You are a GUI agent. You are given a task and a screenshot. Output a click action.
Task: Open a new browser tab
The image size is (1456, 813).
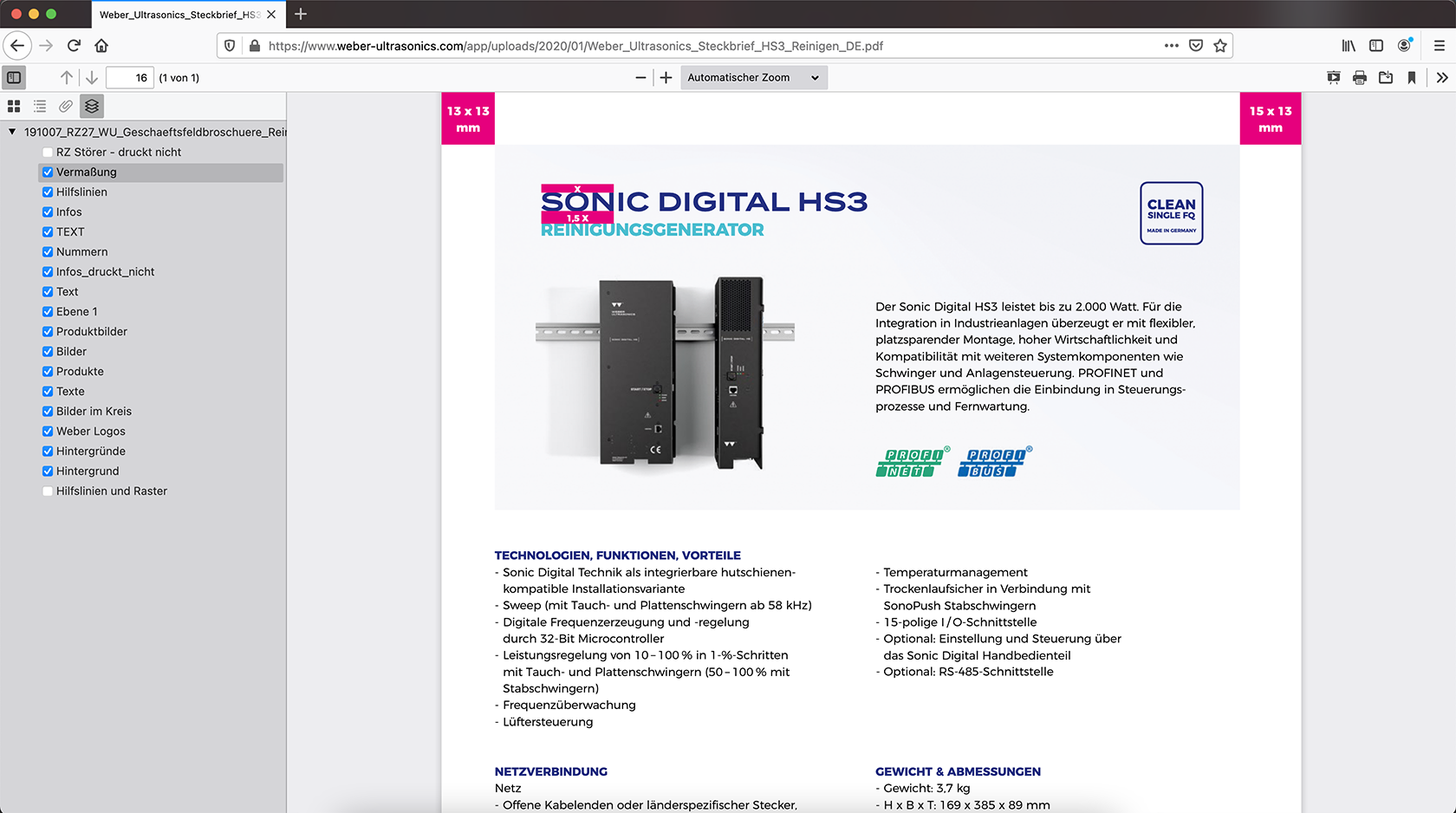point(301,14)
